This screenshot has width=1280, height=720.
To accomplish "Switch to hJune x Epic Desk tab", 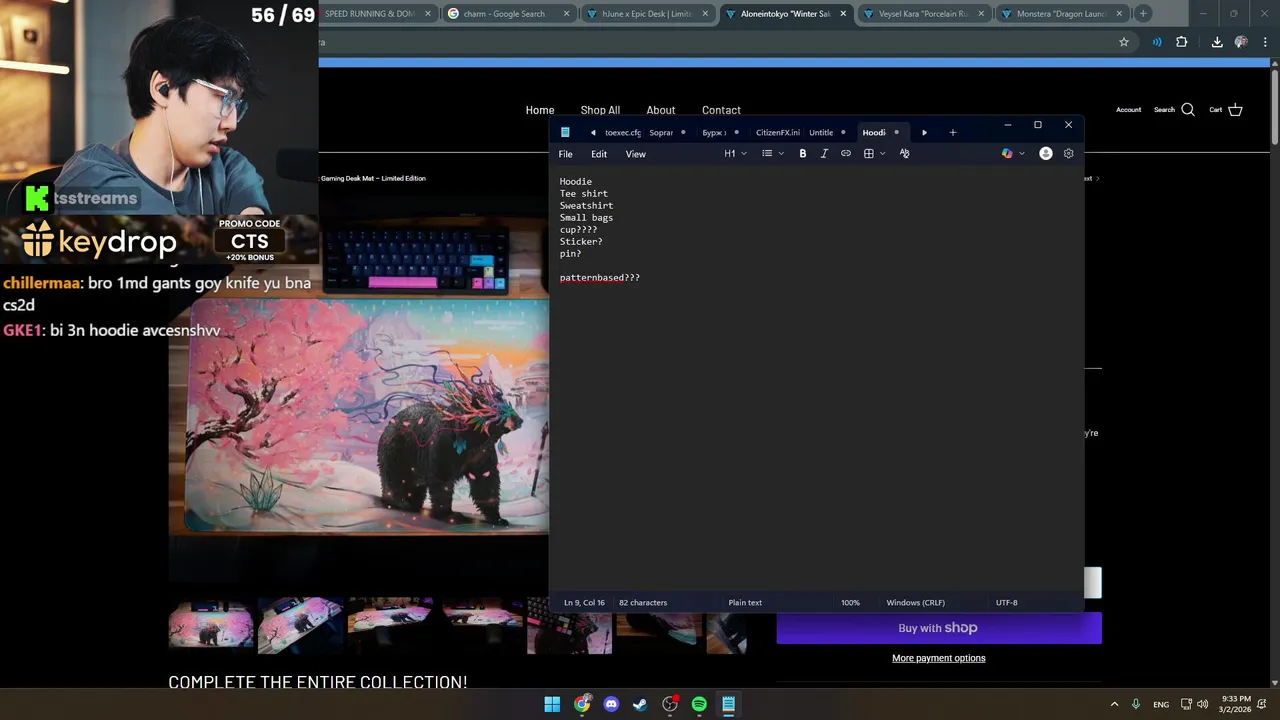I will click(646, 14).
